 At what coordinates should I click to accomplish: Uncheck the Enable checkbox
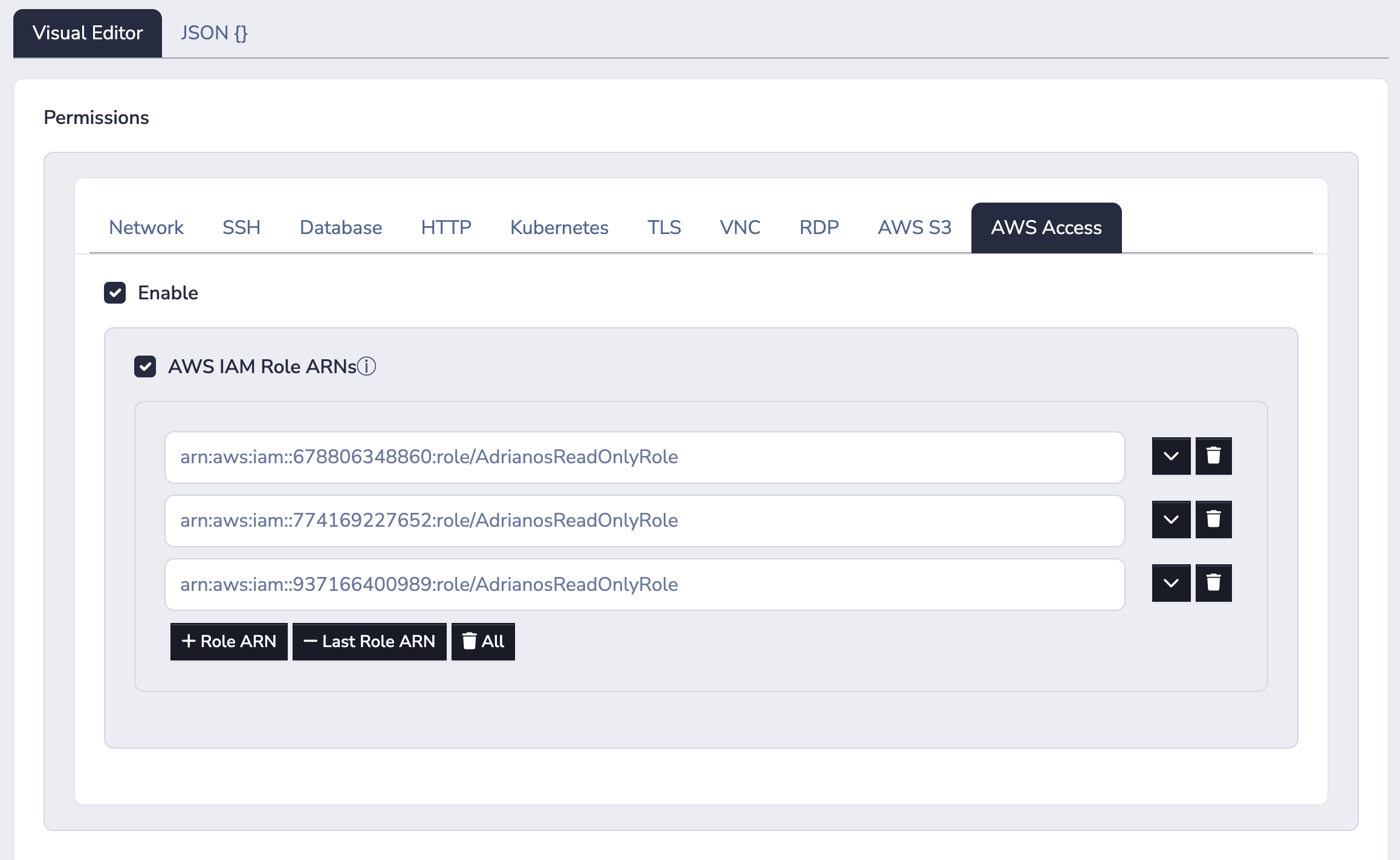(x=115, y=293)
